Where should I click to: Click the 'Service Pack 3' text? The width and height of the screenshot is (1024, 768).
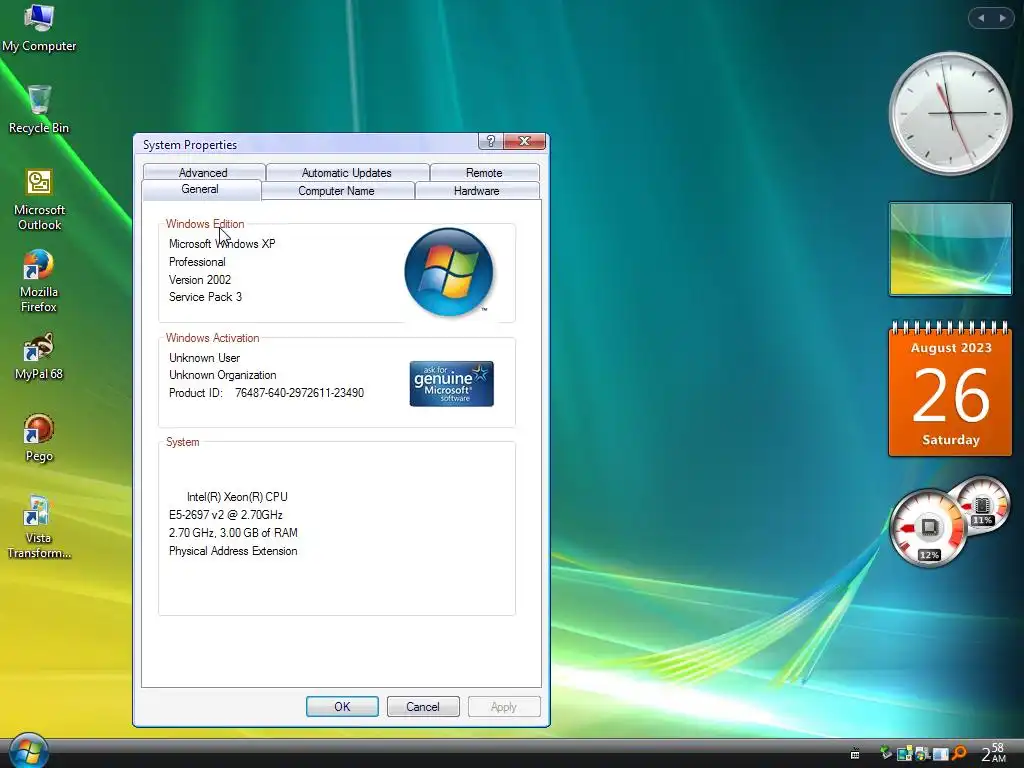click(x=205, y=296)
